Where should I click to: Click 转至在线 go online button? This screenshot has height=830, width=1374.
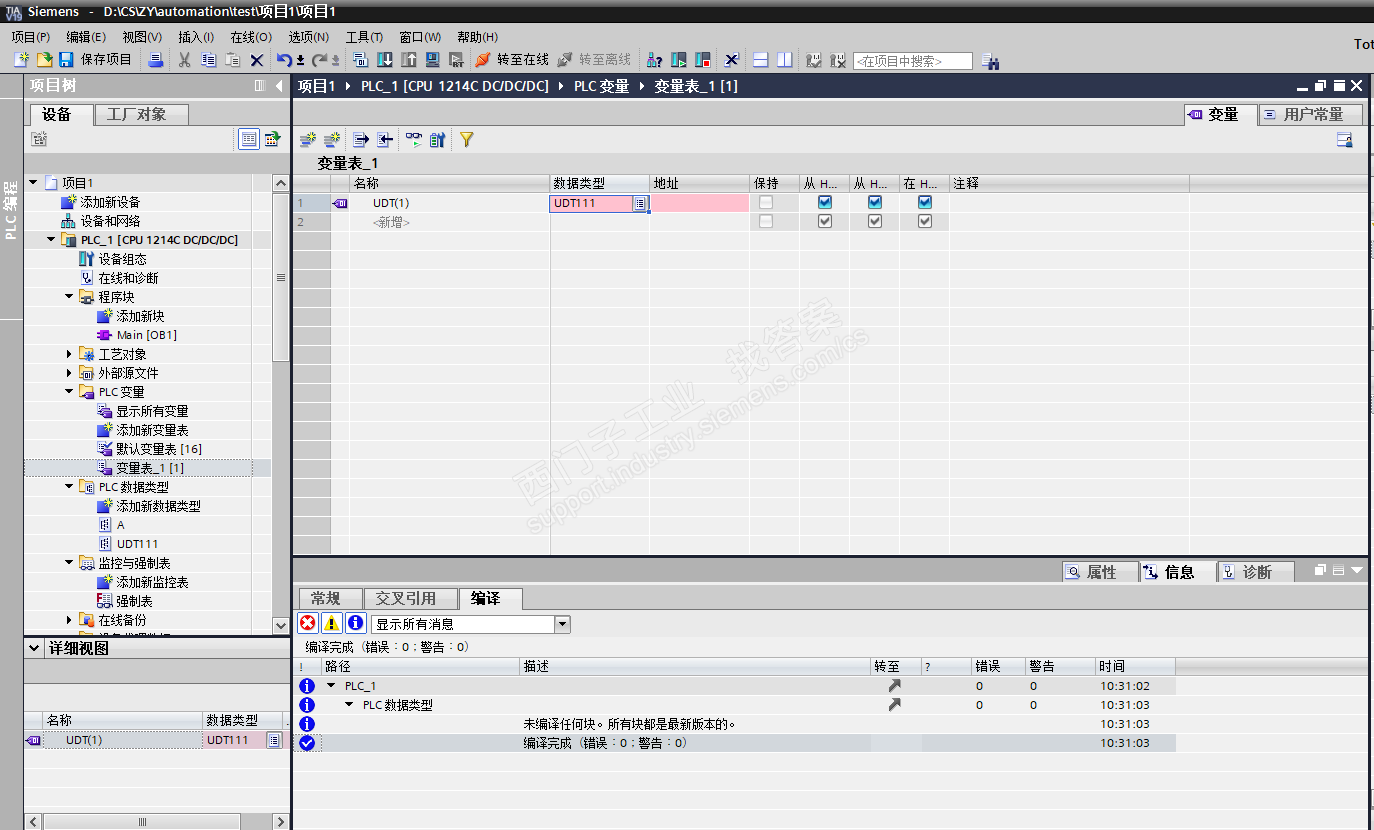(x=513, y=60)
